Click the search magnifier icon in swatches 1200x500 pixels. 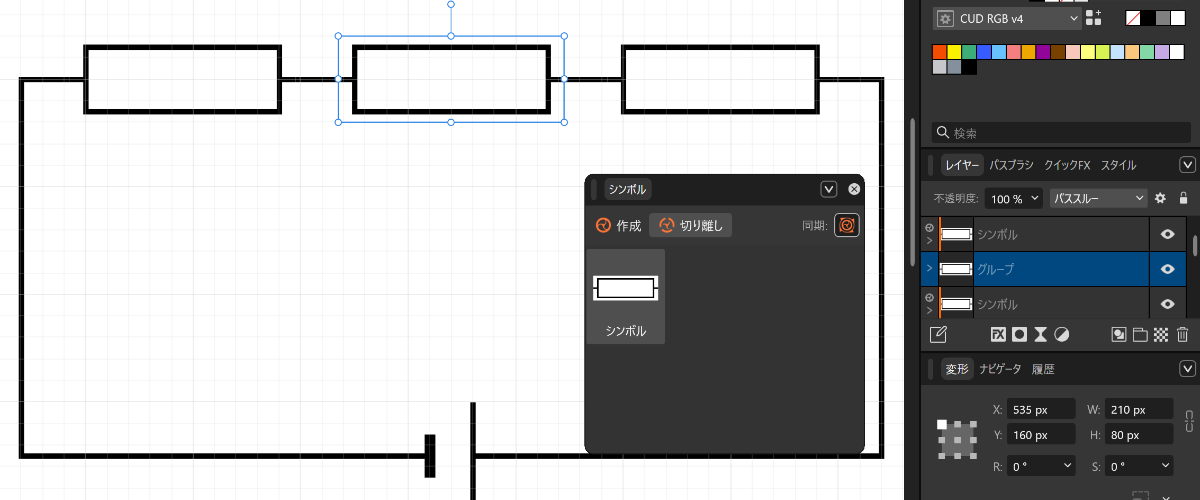(x=941, y=132)
